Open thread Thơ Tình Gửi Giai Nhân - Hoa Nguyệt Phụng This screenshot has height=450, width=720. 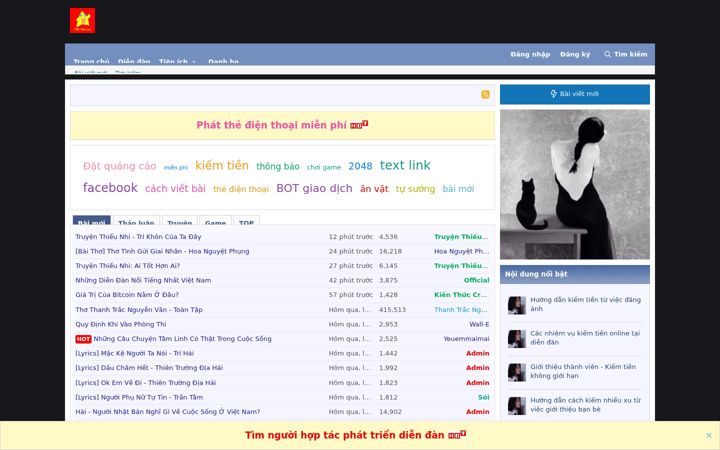[162, 252]
